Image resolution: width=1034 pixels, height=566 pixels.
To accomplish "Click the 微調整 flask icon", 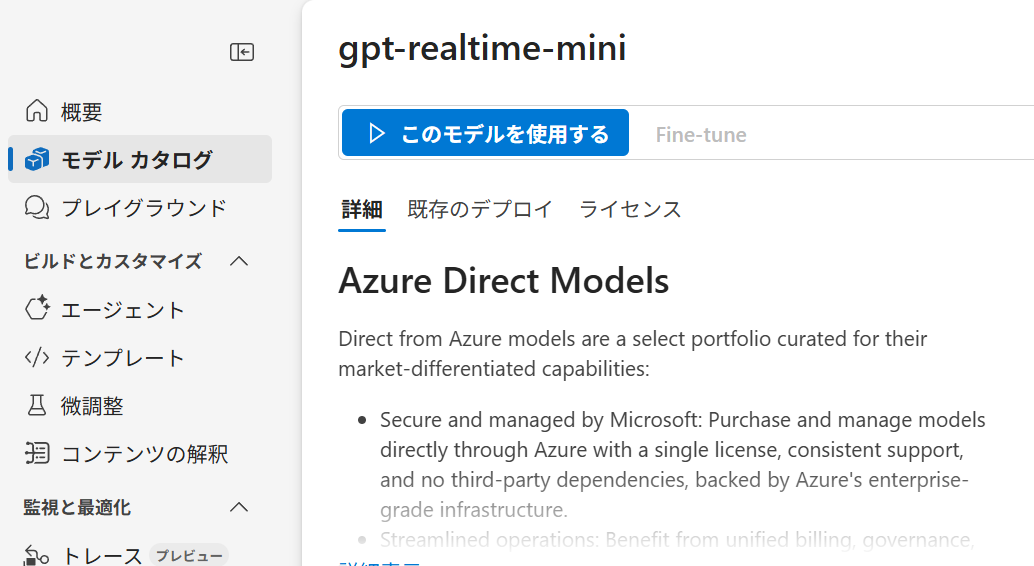I will point(37,405).
